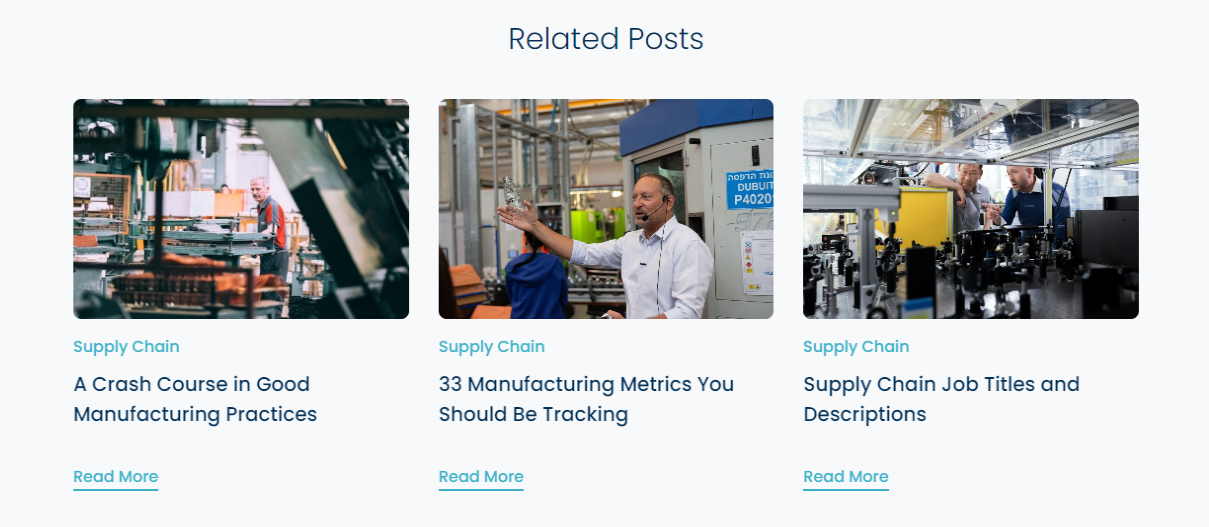
Task: Open "Supply Chain Job Titles and Descriptions" article
Action: tap(941, 399)
